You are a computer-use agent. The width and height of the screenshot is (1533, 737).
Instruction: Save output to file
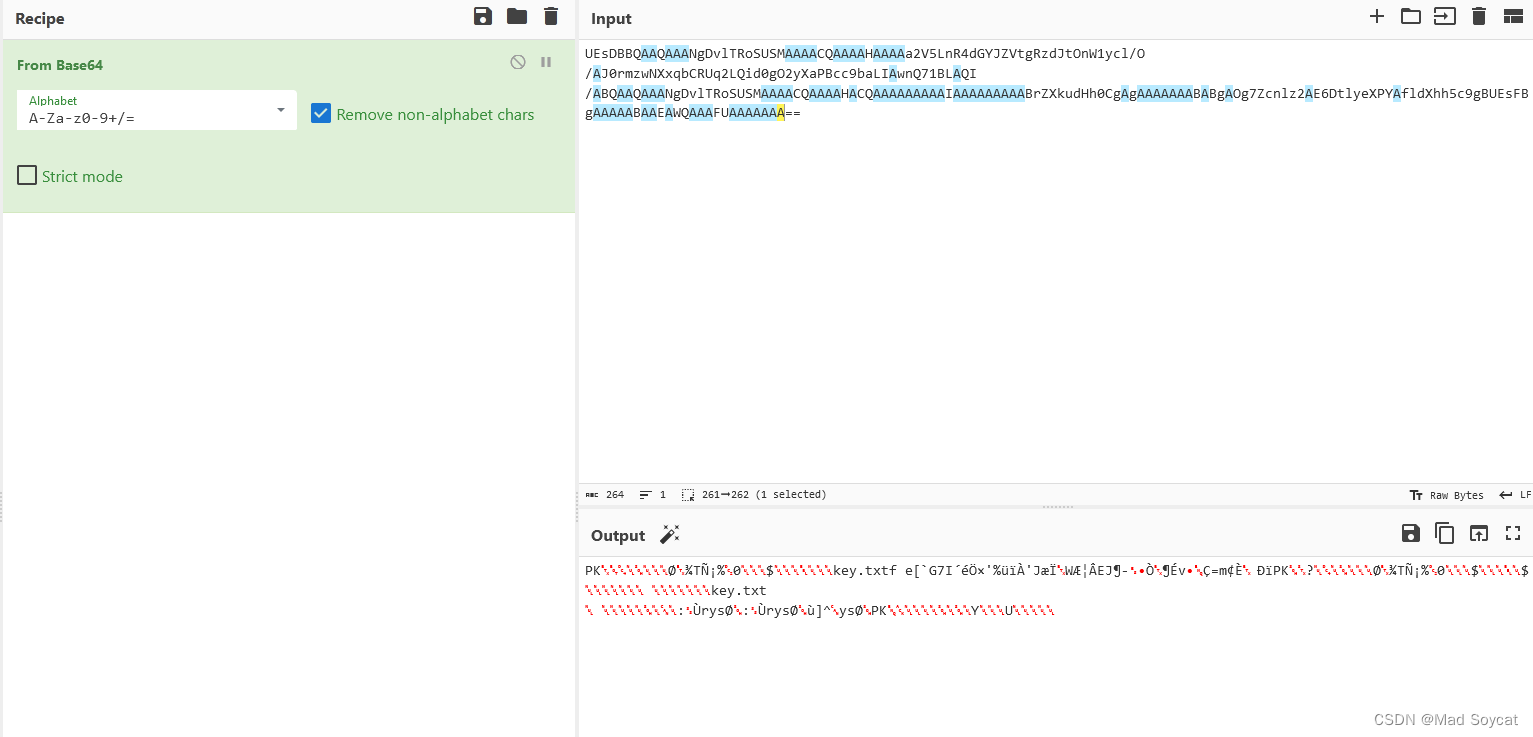(1411, 533)
